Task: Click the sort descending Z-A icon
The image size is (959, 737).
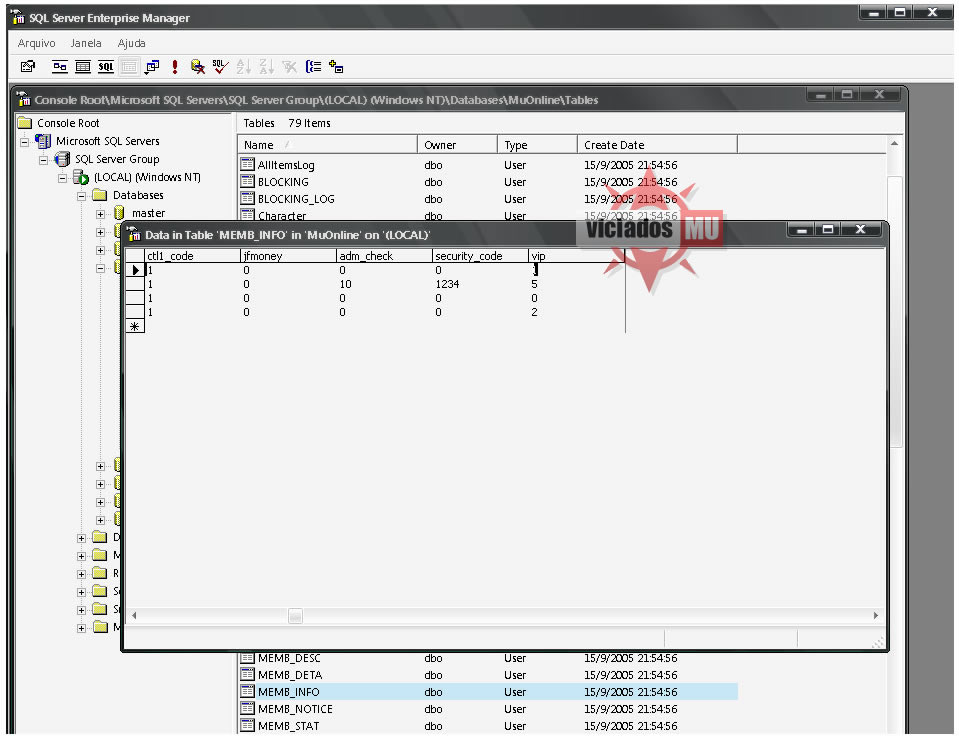Action: (267, 67)
